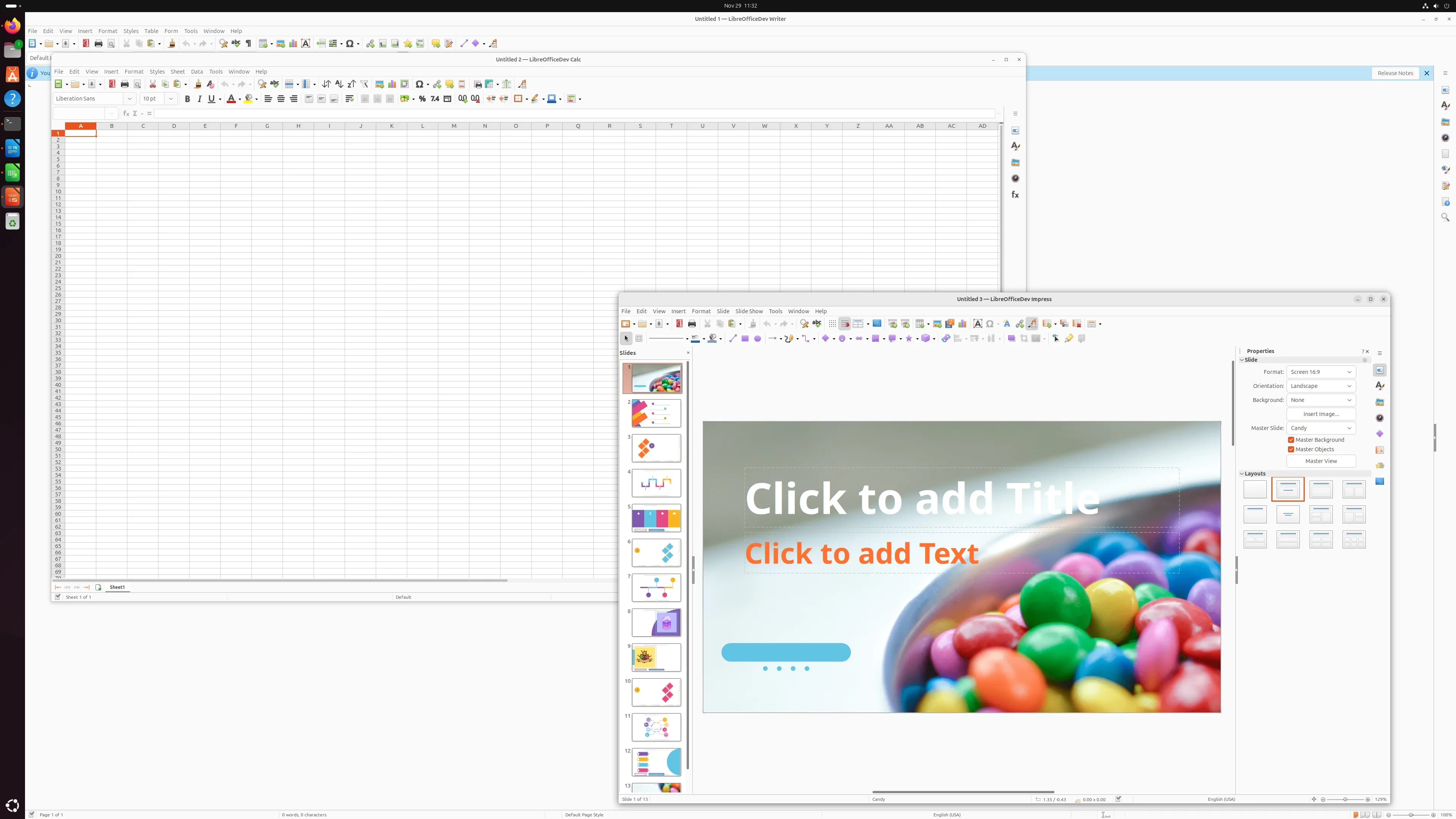Uncheck the Master Objects checkbox
Screen dimensions: 1456x819
point(1291,449)
